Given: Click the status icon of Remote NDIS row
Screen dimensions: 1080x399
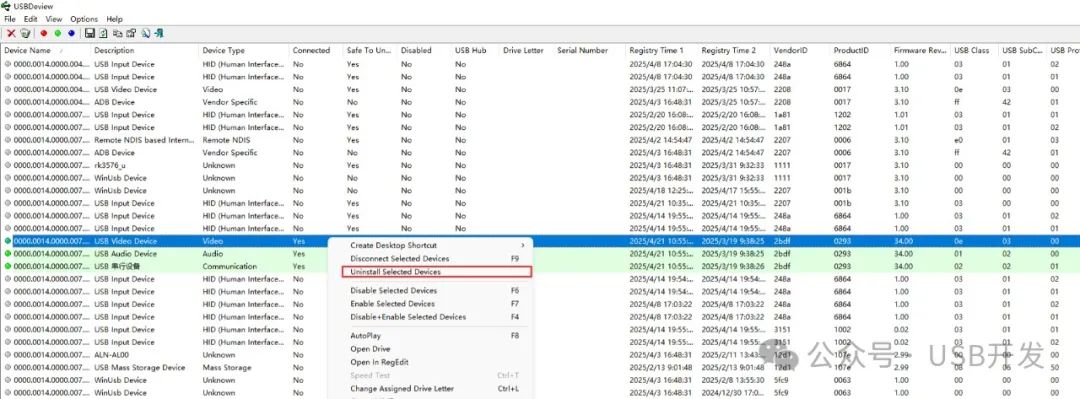Looking at the screenshot, I should pyautogui.click(x=8, y=140).
